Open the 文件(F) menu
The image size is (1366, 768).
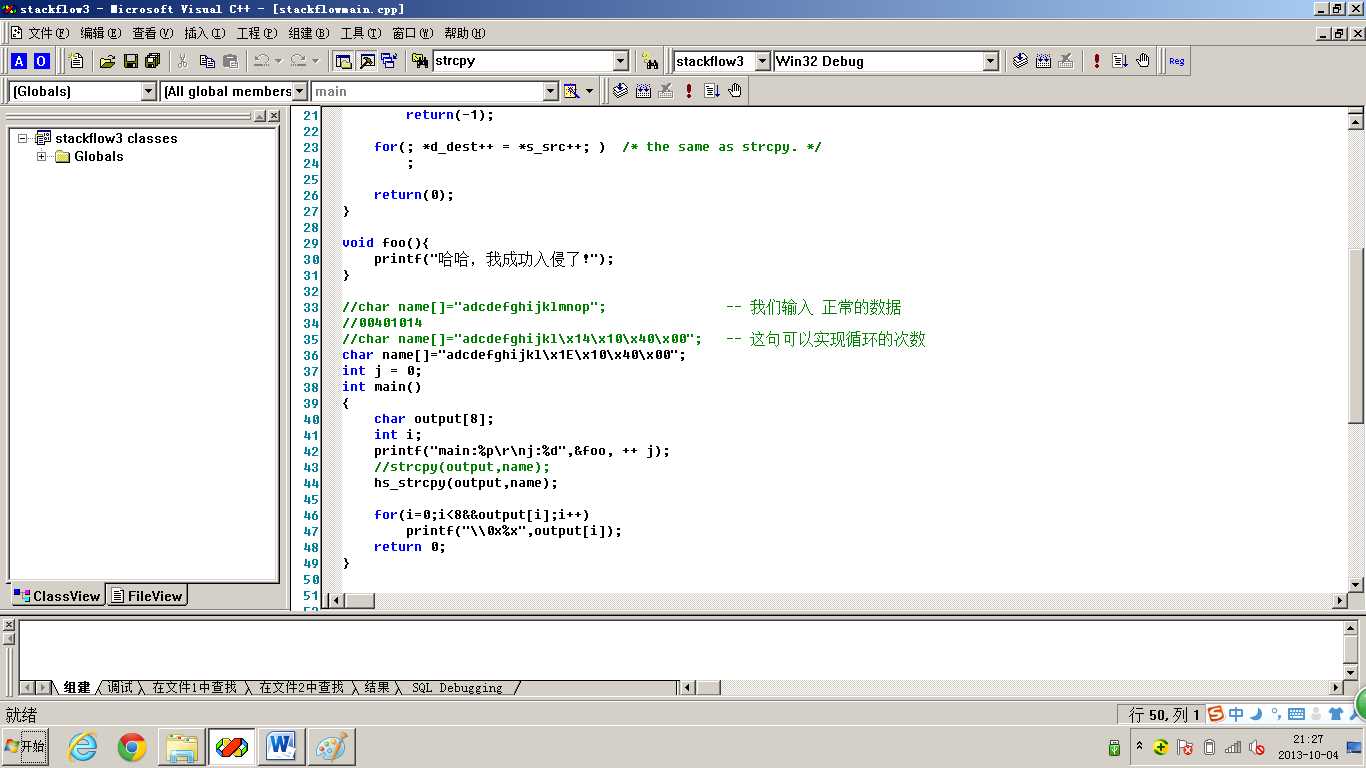click(x=49, y=33)
